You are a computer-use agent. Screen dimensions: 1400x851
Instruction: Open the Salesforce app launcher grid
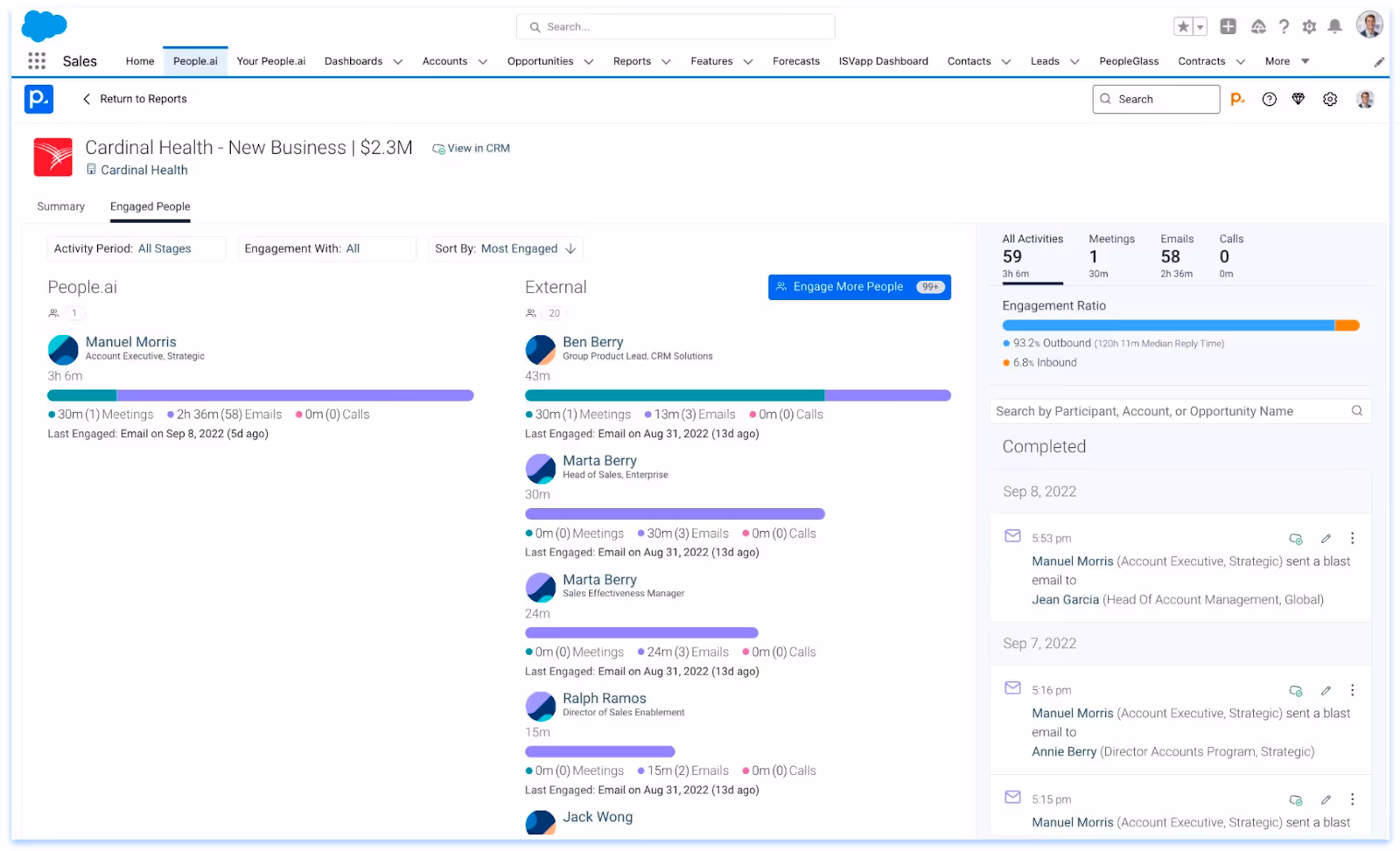click(37, 60)
